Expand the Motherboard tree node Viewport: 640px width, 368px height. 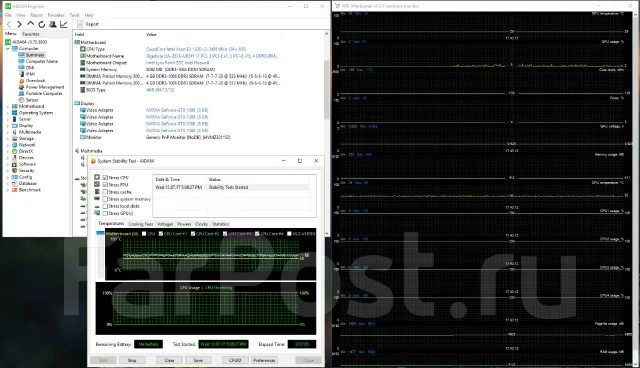pyautogui.click(x=8, y=106)
